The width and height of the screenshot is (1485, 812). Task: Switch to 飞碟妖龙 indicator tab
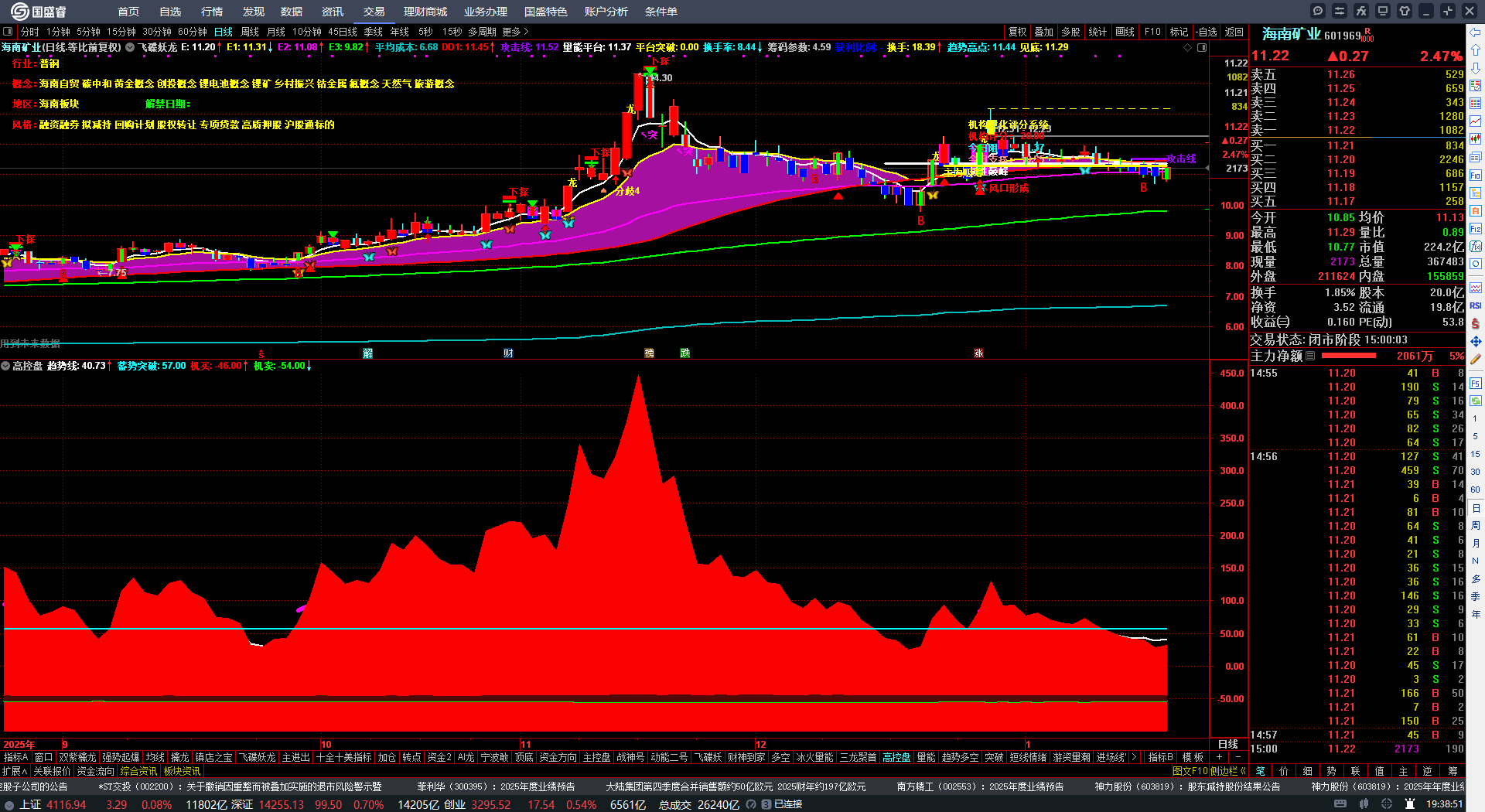coord(257,757)
